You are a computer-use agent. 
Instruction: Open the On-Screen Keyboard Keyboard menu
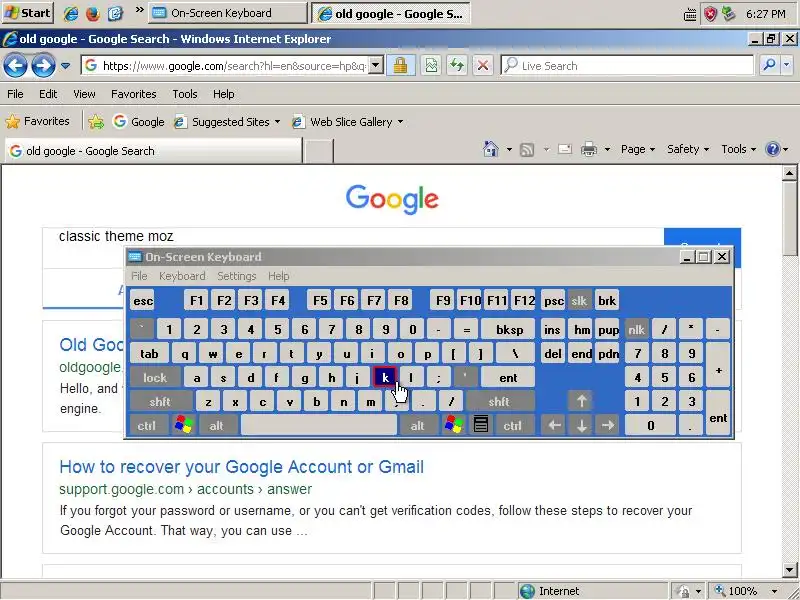click(x=182, y=276)
